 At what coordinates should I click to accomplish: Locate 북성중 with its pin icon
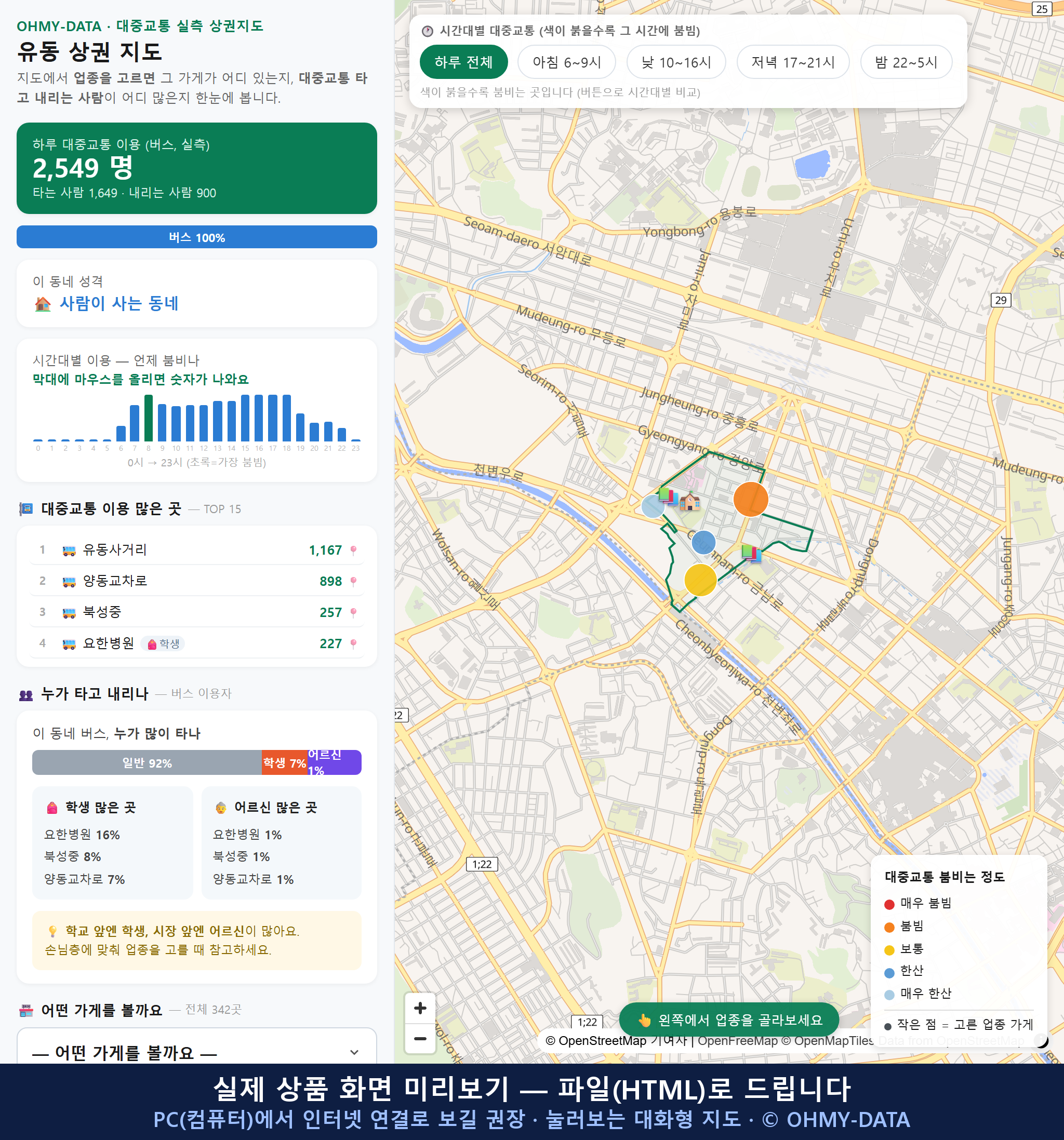pyautogui.click(x=353, y=612)
